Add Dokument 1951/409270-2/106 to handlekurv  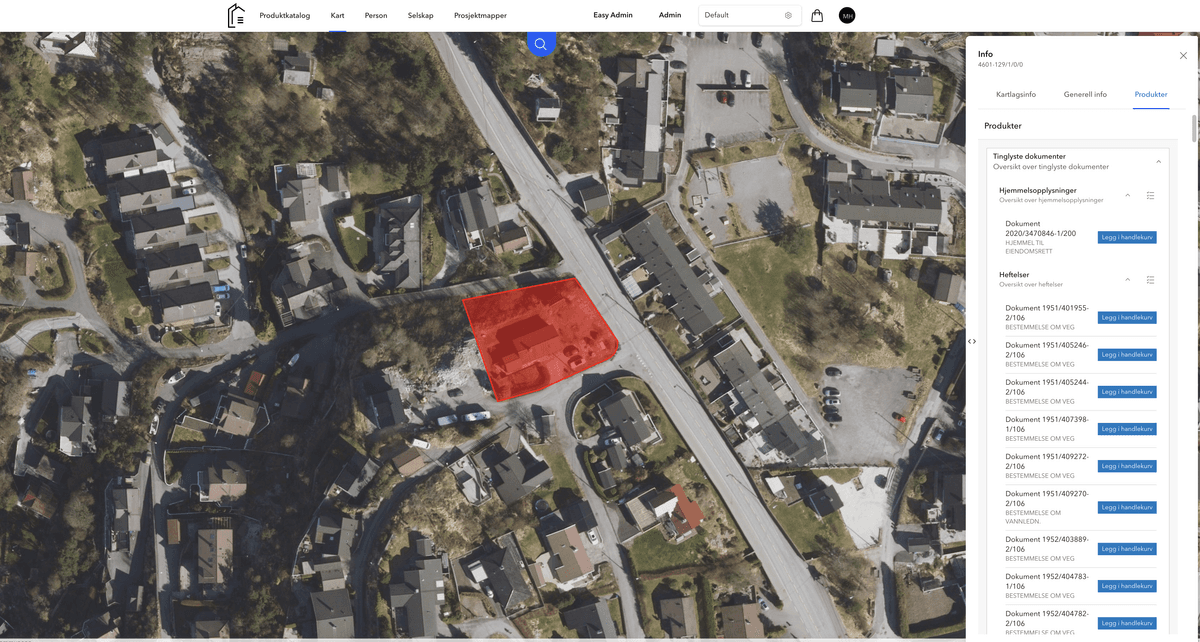[x=1127, y=507]
